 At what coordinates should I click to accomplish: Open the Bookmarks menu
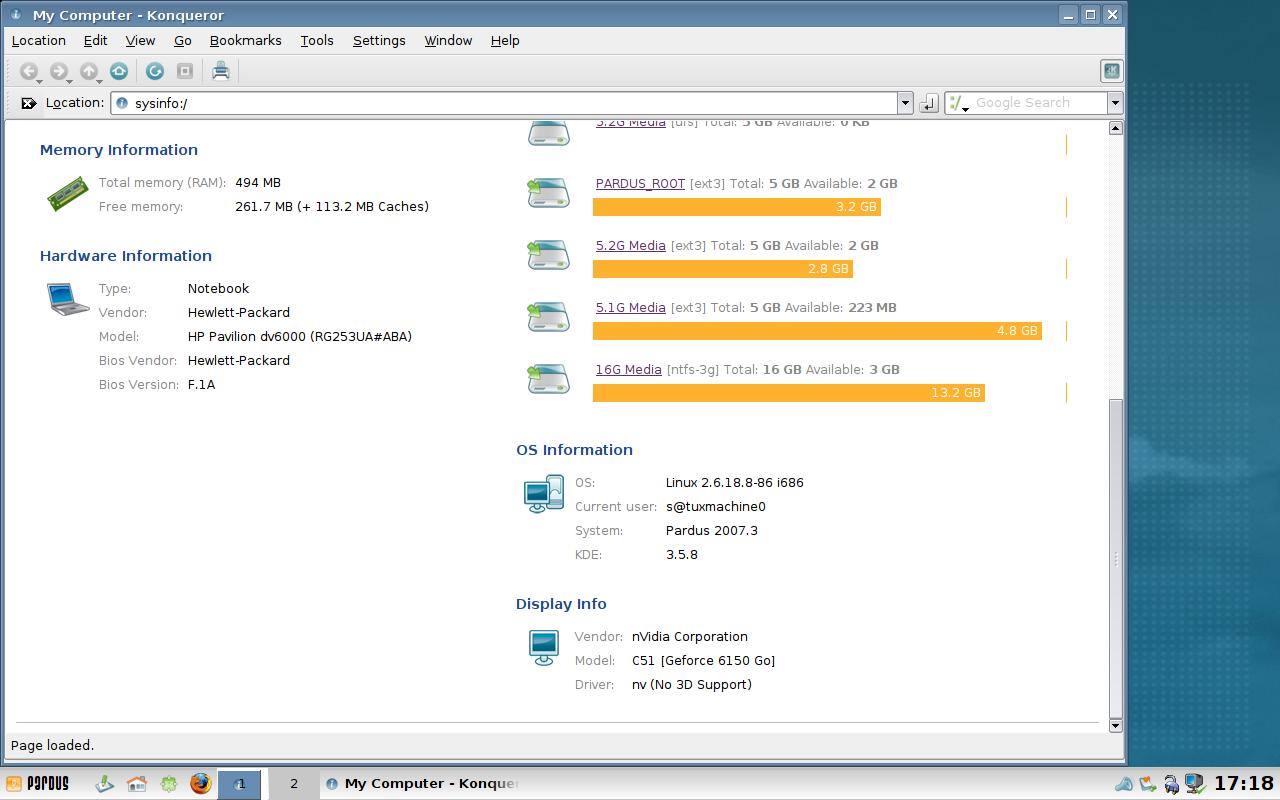click(246, 41)
